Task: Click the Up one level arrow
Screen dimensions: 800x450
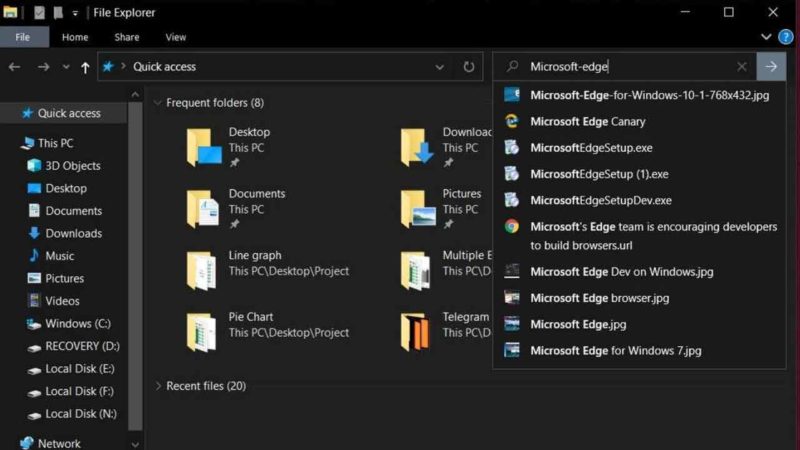Action: [86, 67]
